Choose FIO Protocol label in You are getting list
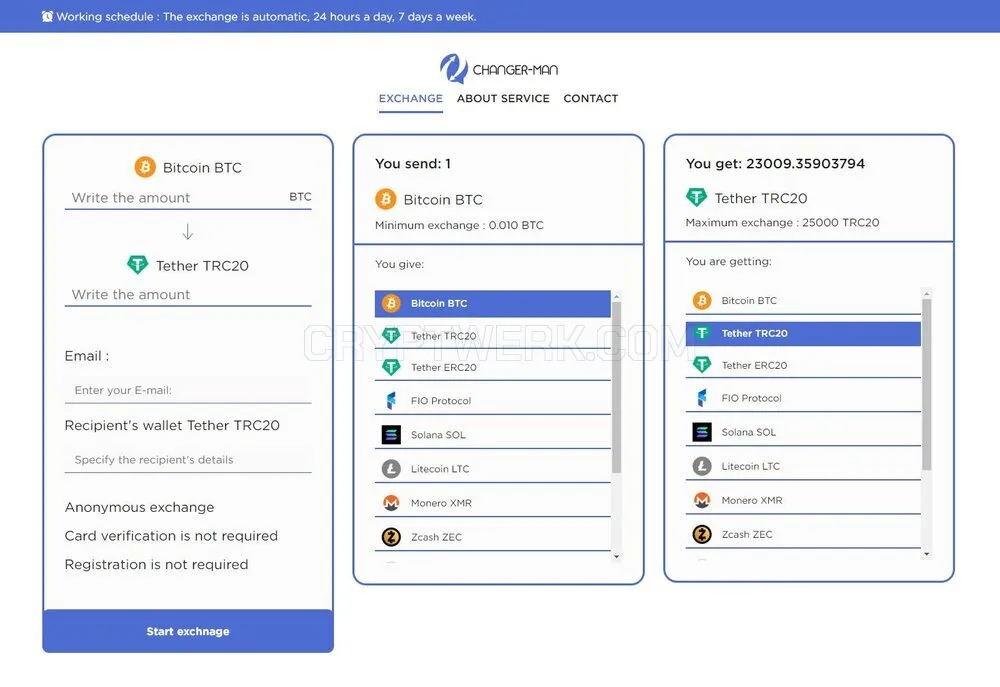 pos(751,398)
